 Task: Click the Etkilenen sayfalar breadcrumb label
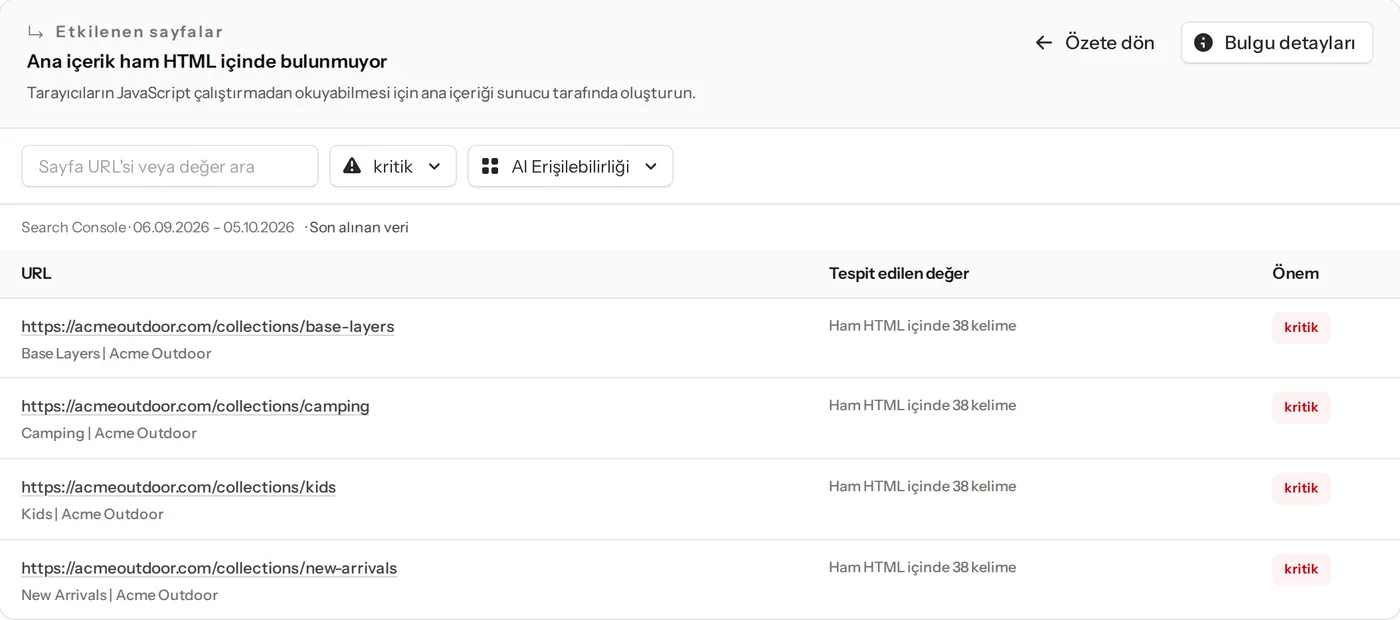point(139,32)
